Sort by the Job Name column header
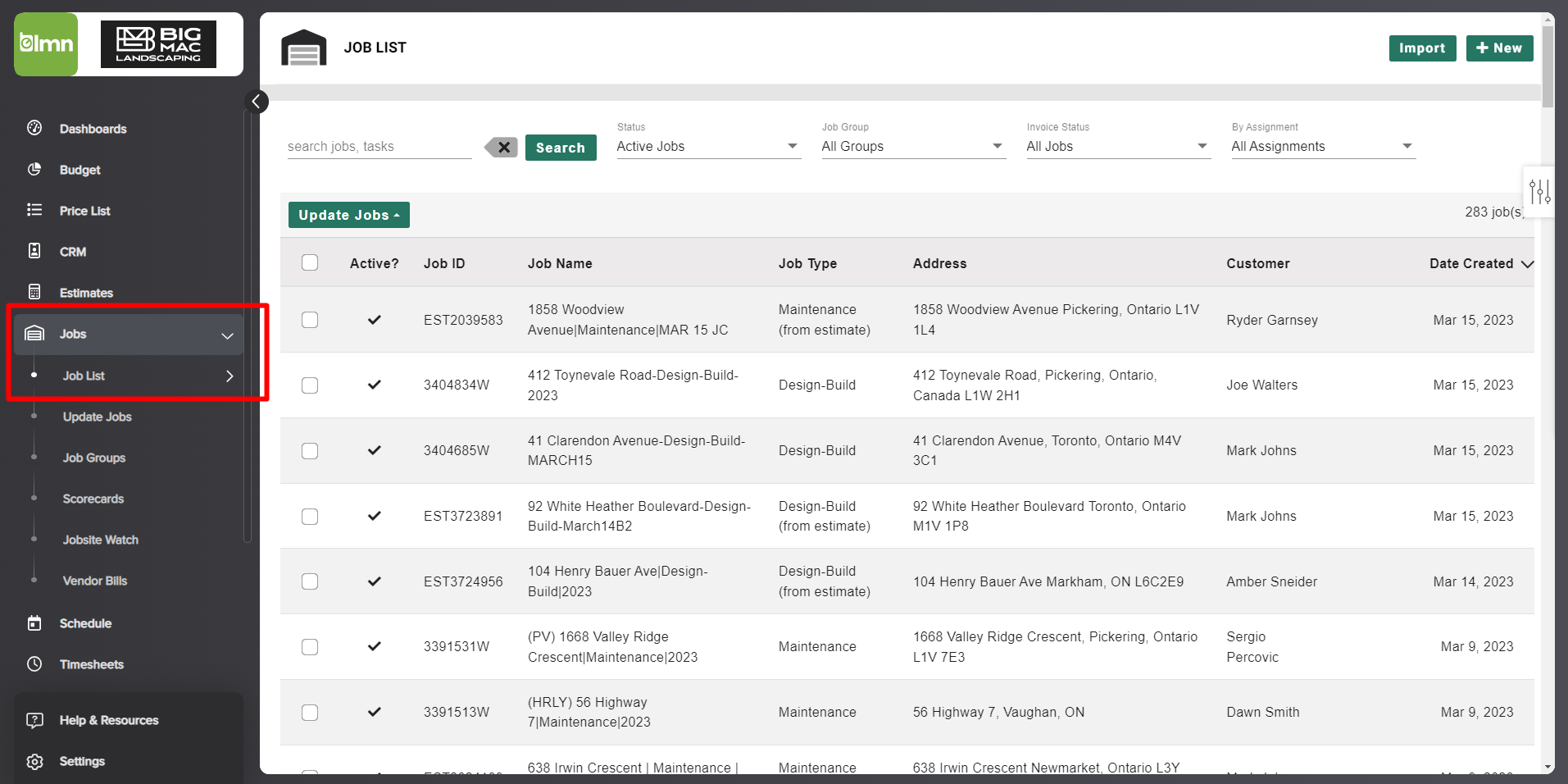Screen dimensions: 1568x784 [560, 263]
